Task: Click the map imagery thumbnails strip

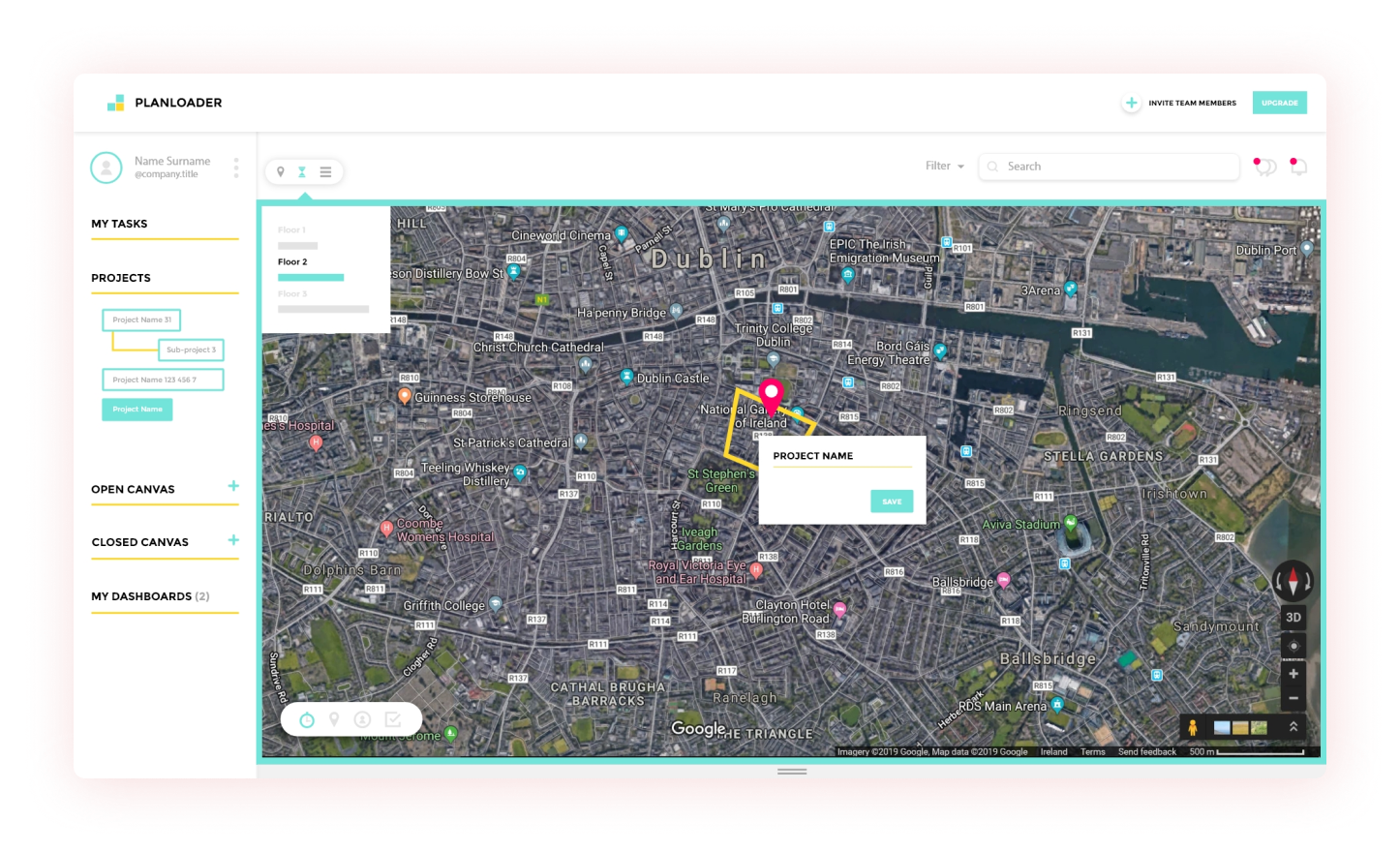Action: [x=1240, y=728]
